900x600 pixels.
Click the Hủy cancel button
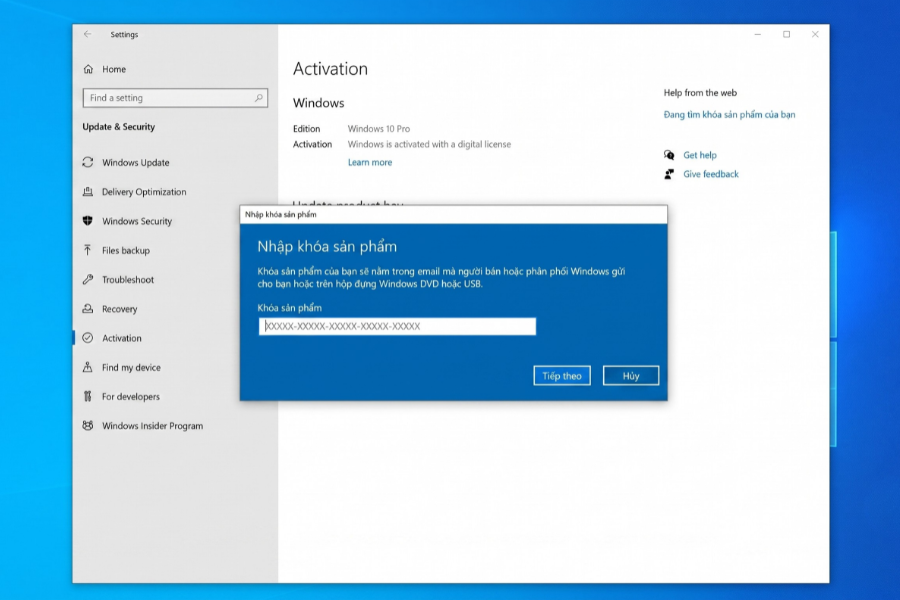631,376
